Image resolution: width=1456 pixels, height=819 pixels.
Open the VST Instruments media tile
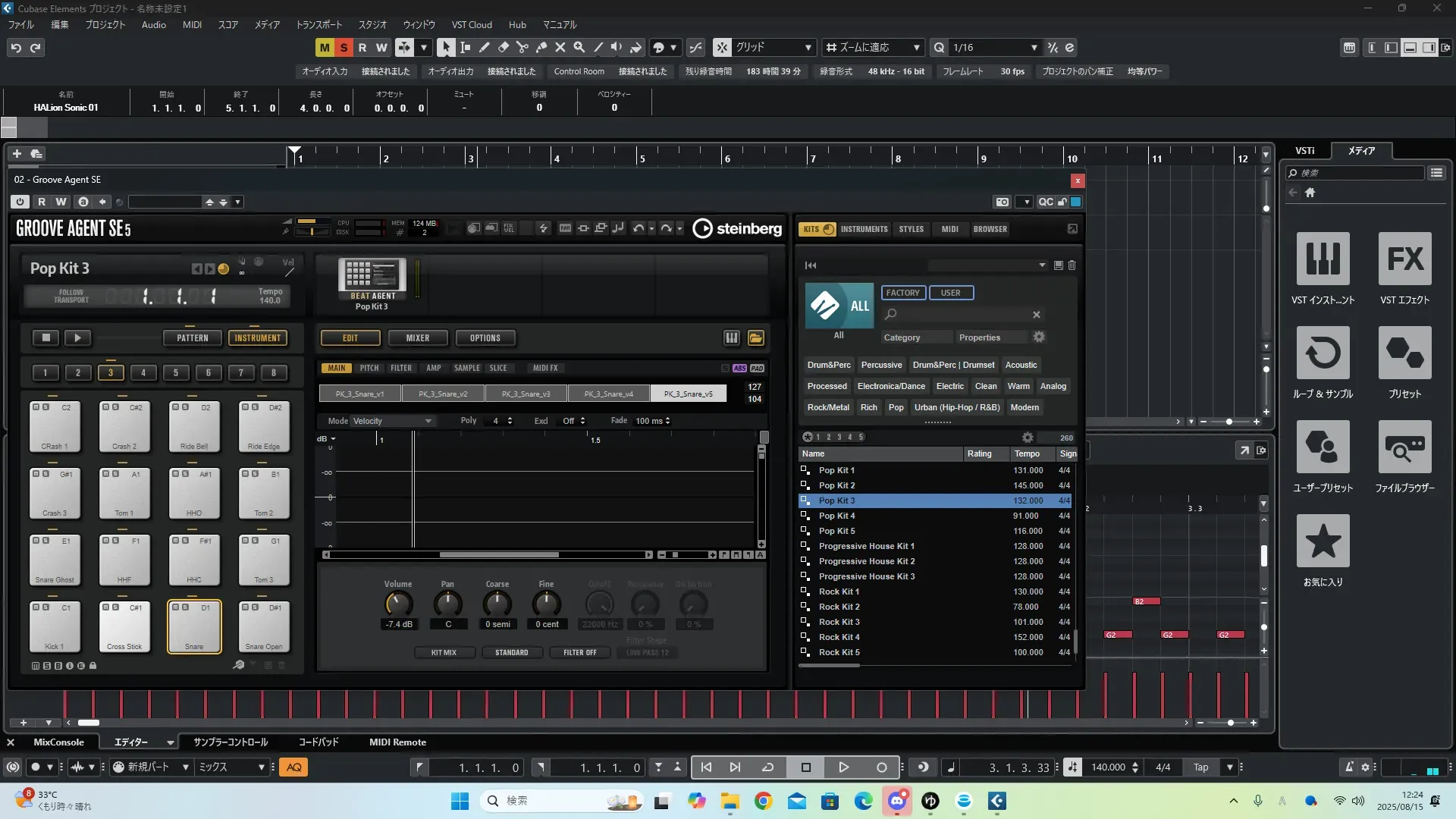(x=1323, y=259)
